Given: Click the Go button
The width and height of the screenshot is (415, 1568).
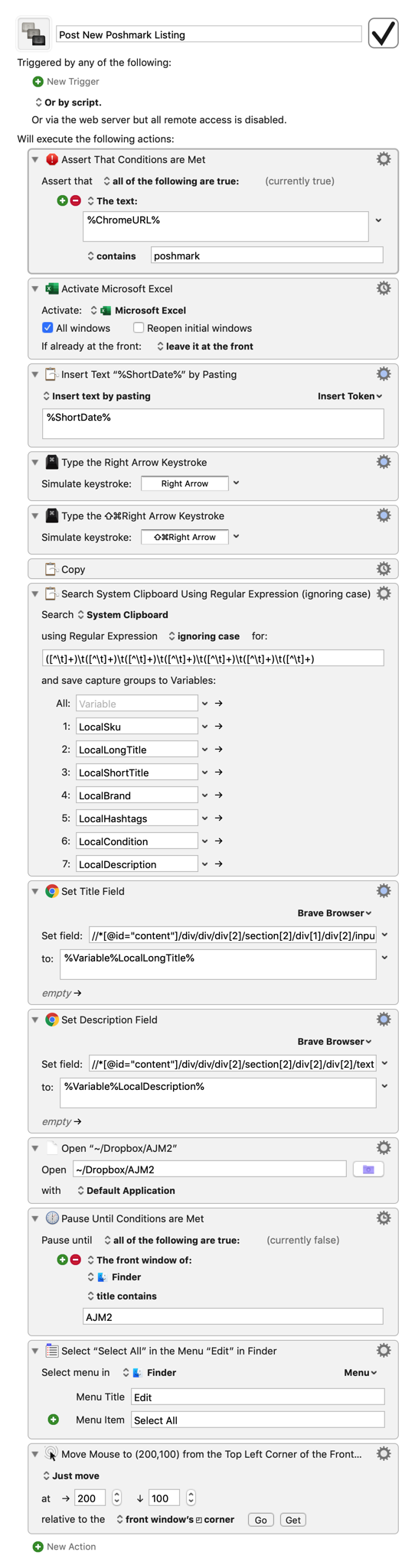Looking at the screenshot, I should point(261,1520).
